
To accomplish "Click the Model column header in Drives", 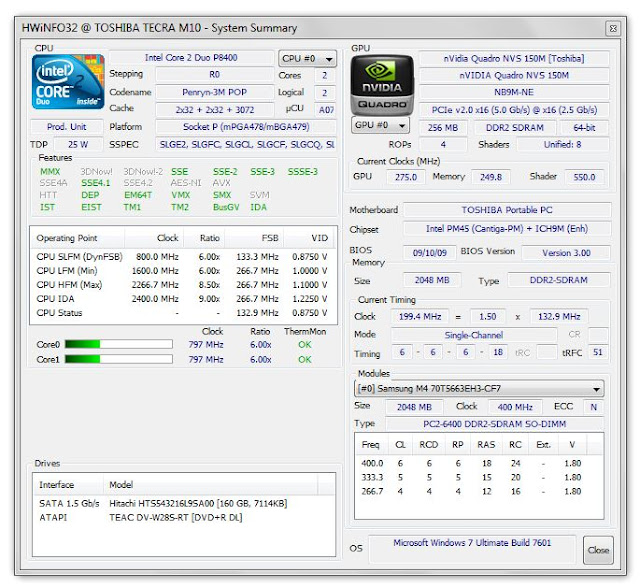I will 210,485.
